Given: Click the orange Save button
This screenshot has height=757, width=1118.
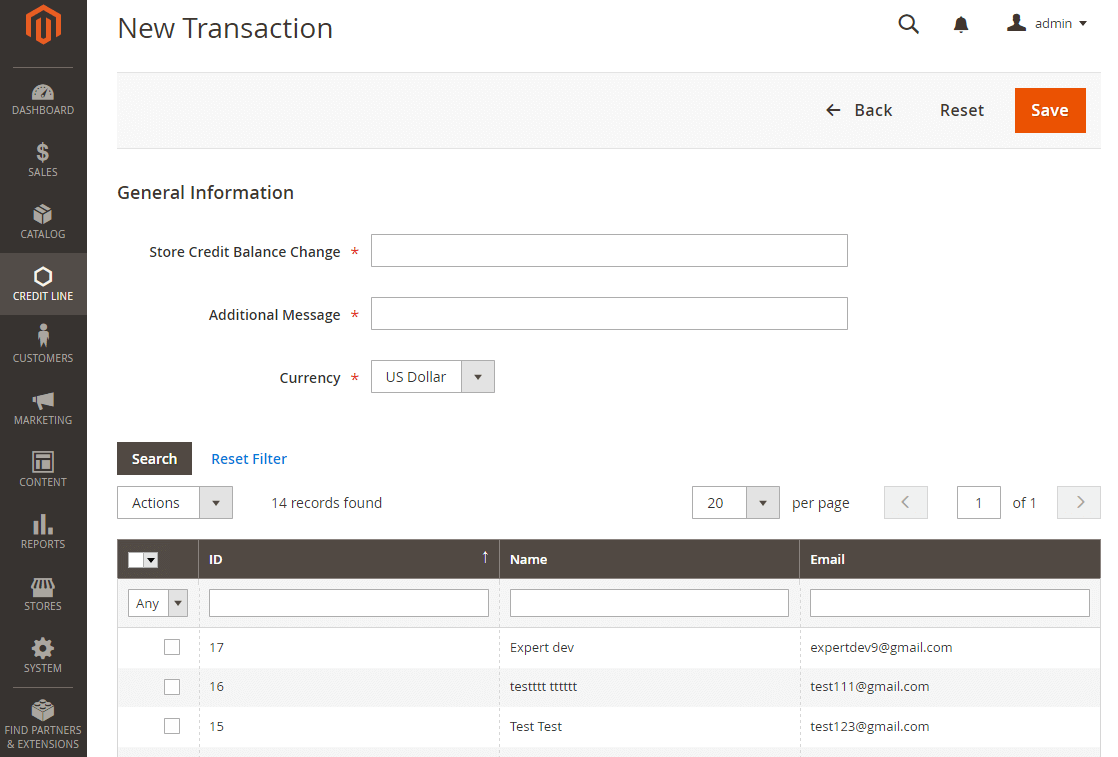Looking at the screenshot, I should coord(1049,110).
